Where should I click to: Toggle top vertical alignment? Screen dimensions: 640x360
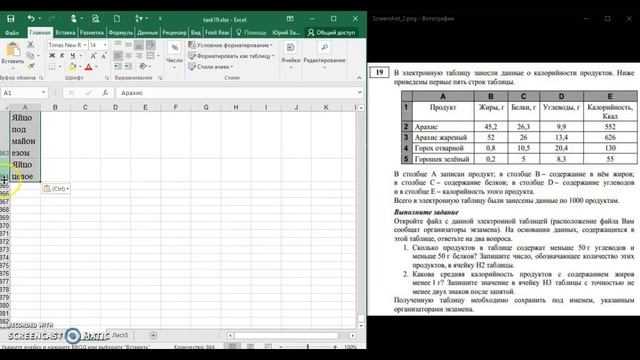coord(118,45)
